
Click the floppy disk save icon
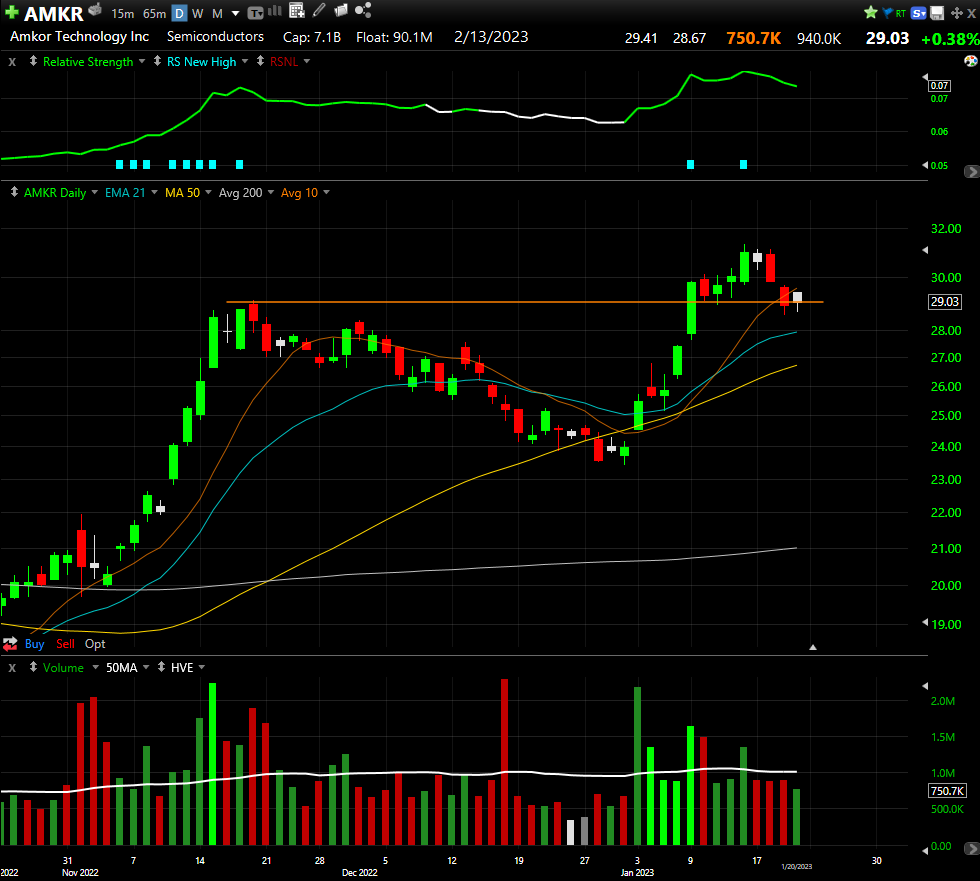point(937,13)
